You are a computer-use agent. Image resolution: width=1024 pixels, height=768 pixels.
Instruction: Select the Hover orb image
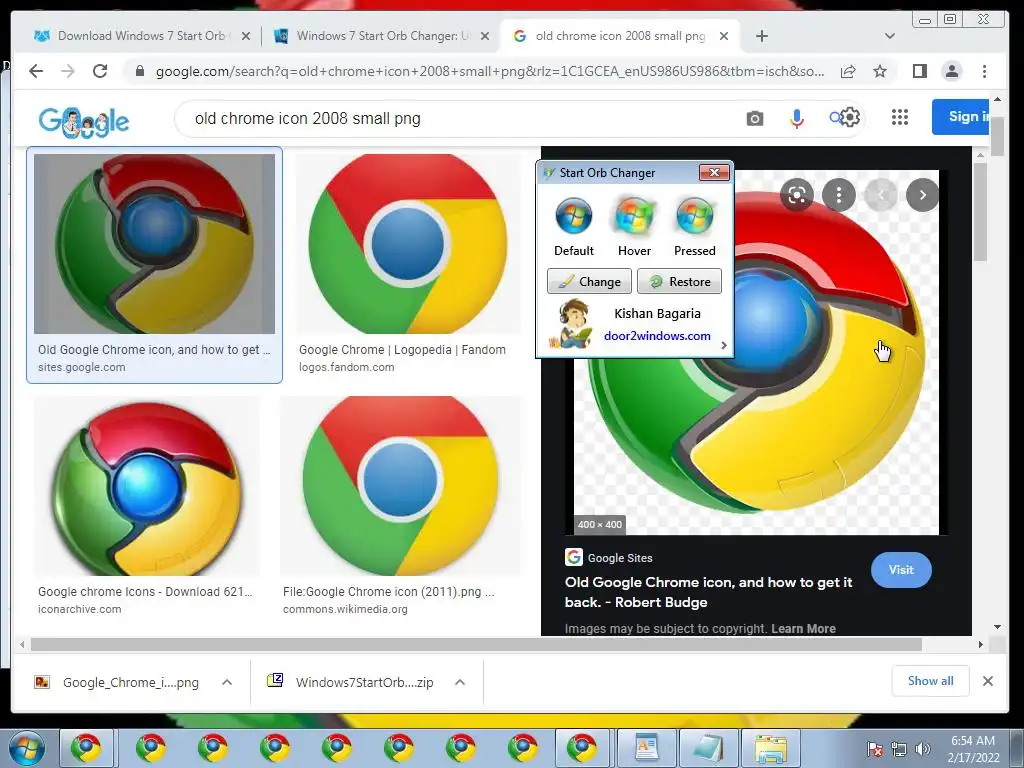click(634, 216)
